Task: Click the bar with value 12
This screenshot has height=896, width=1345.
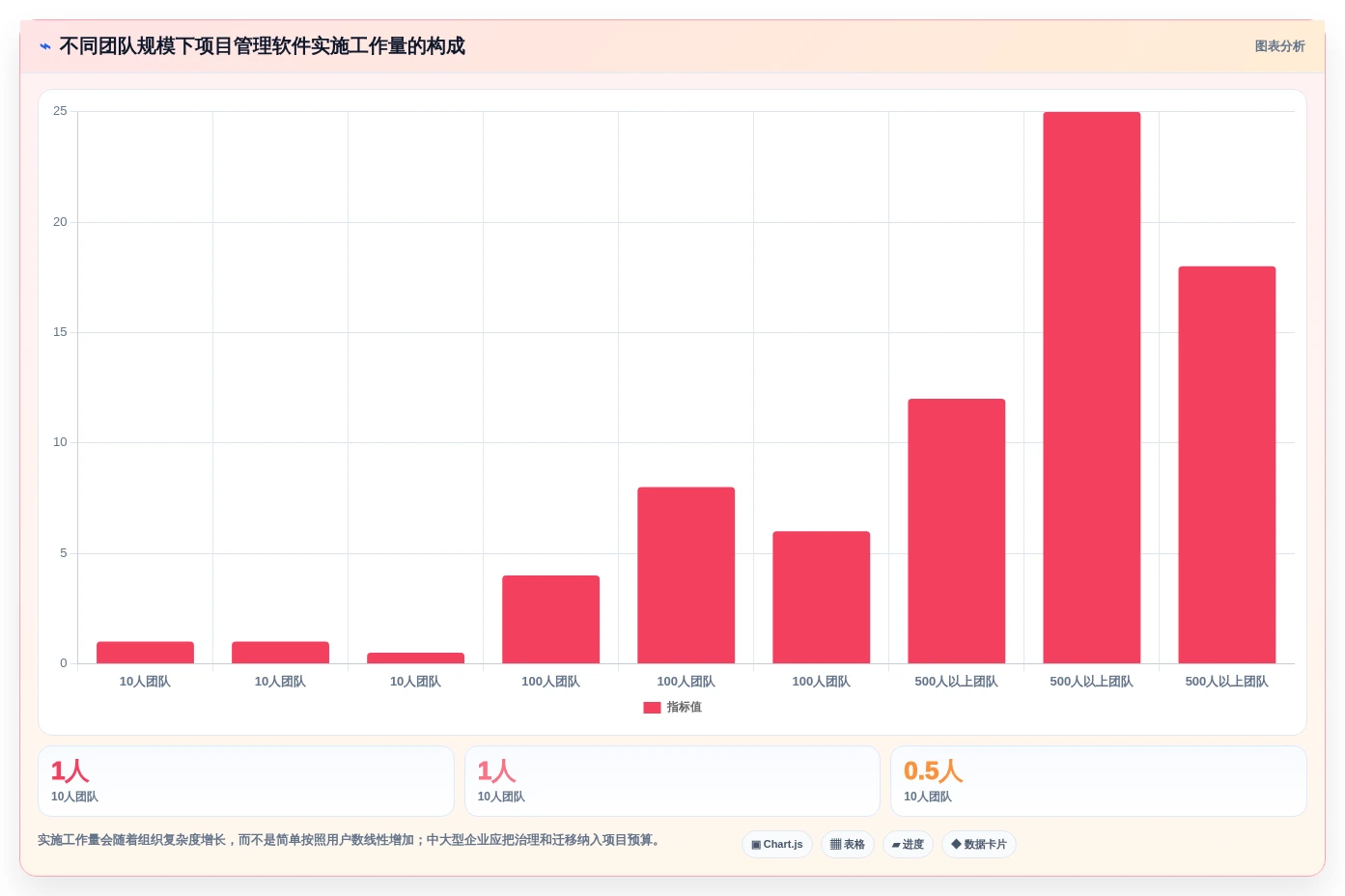Action: [x=956, y=531]
